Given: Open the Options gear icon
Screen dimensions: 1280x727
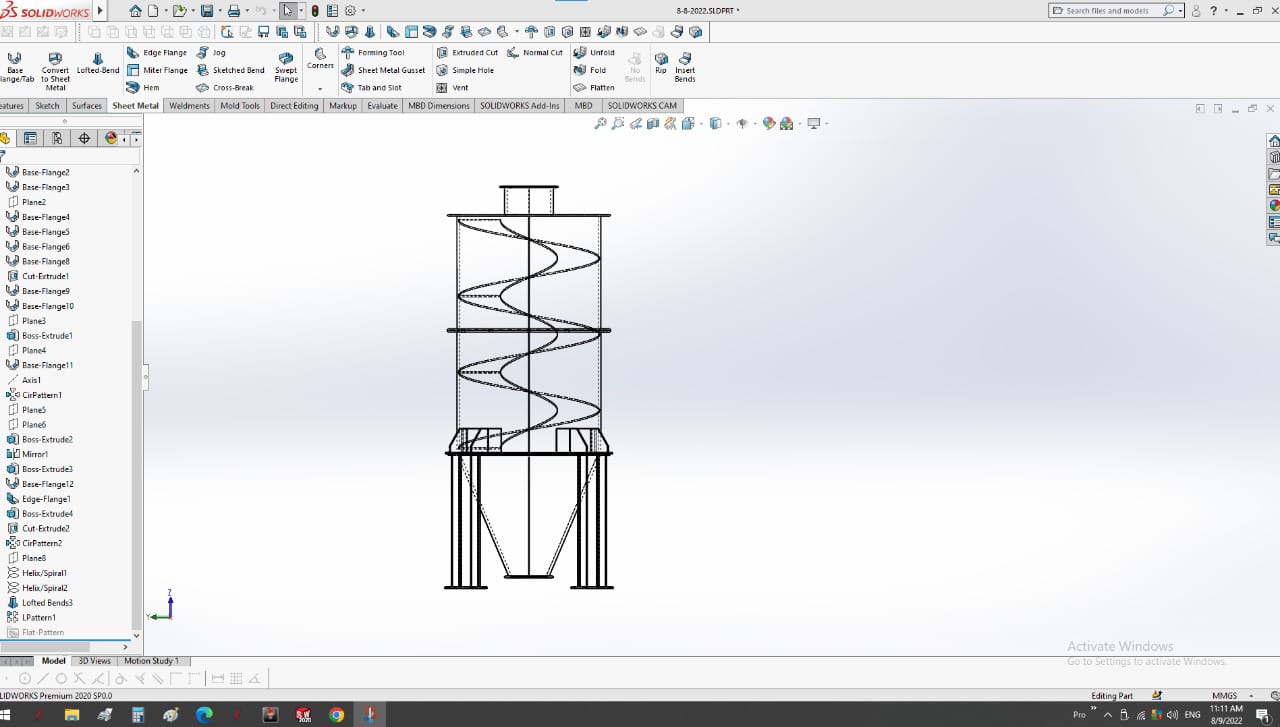Looking at the screenshot, I should coord(350,11).
